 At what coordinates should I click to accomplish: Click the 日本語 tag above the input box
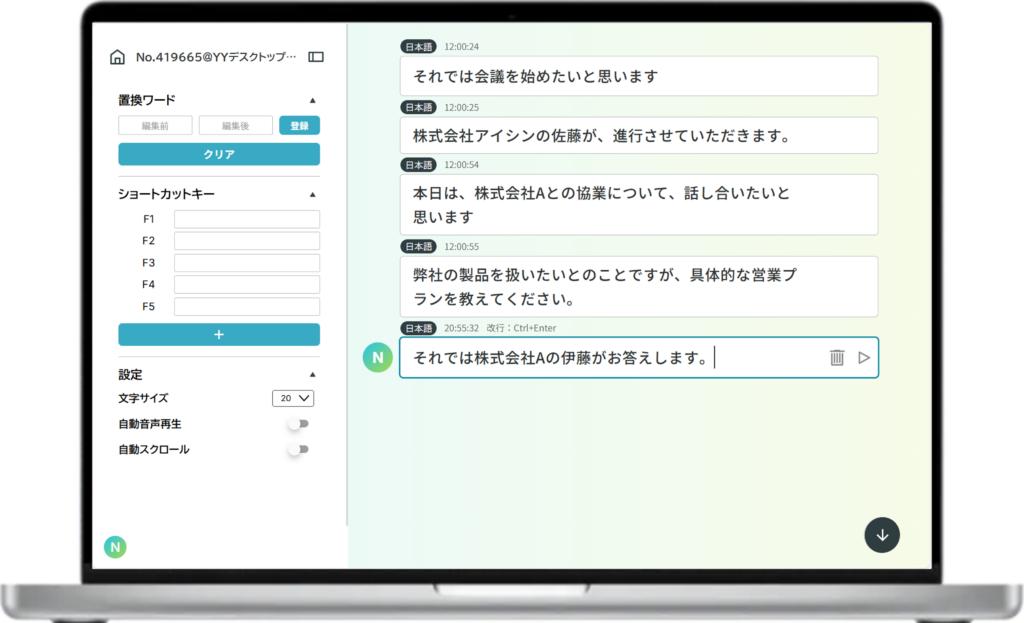[419, 328]
